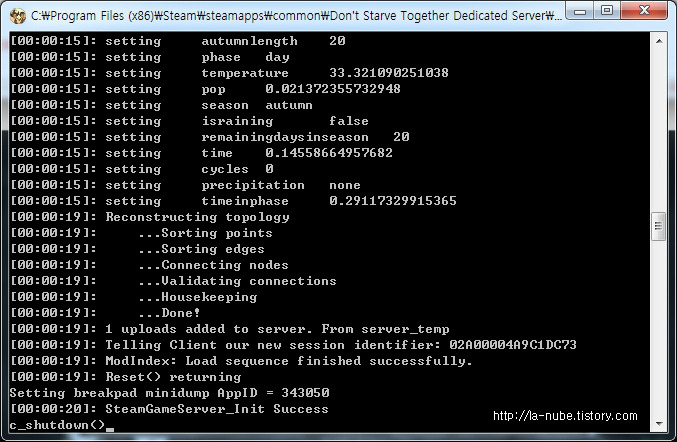Click the pop value 0.021372355732948
This screenshot has width=677, height=442.
[333, 88]
